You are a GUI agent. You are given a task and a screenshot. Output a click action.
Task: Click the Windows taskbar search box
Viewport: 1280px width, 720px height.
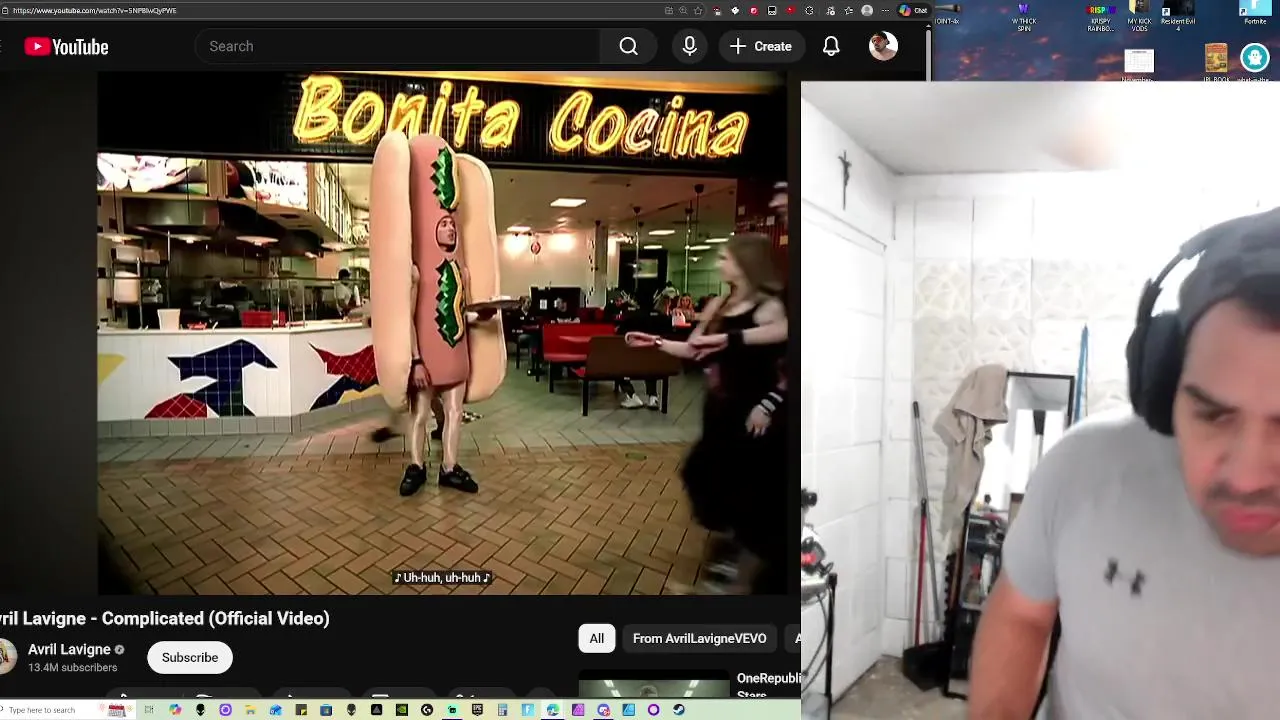click(x=66, y=710)
